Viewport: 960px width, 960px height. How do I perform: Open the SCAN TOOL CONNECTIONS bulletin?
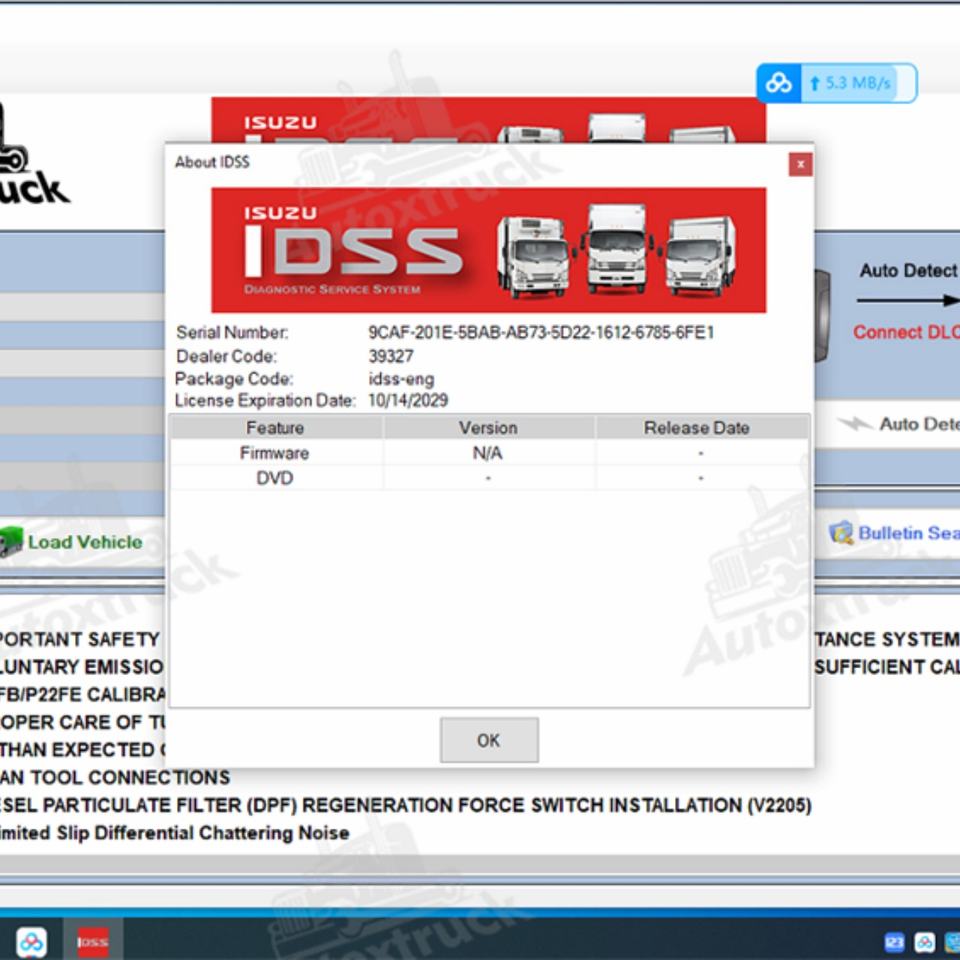[x=115, y=777]
